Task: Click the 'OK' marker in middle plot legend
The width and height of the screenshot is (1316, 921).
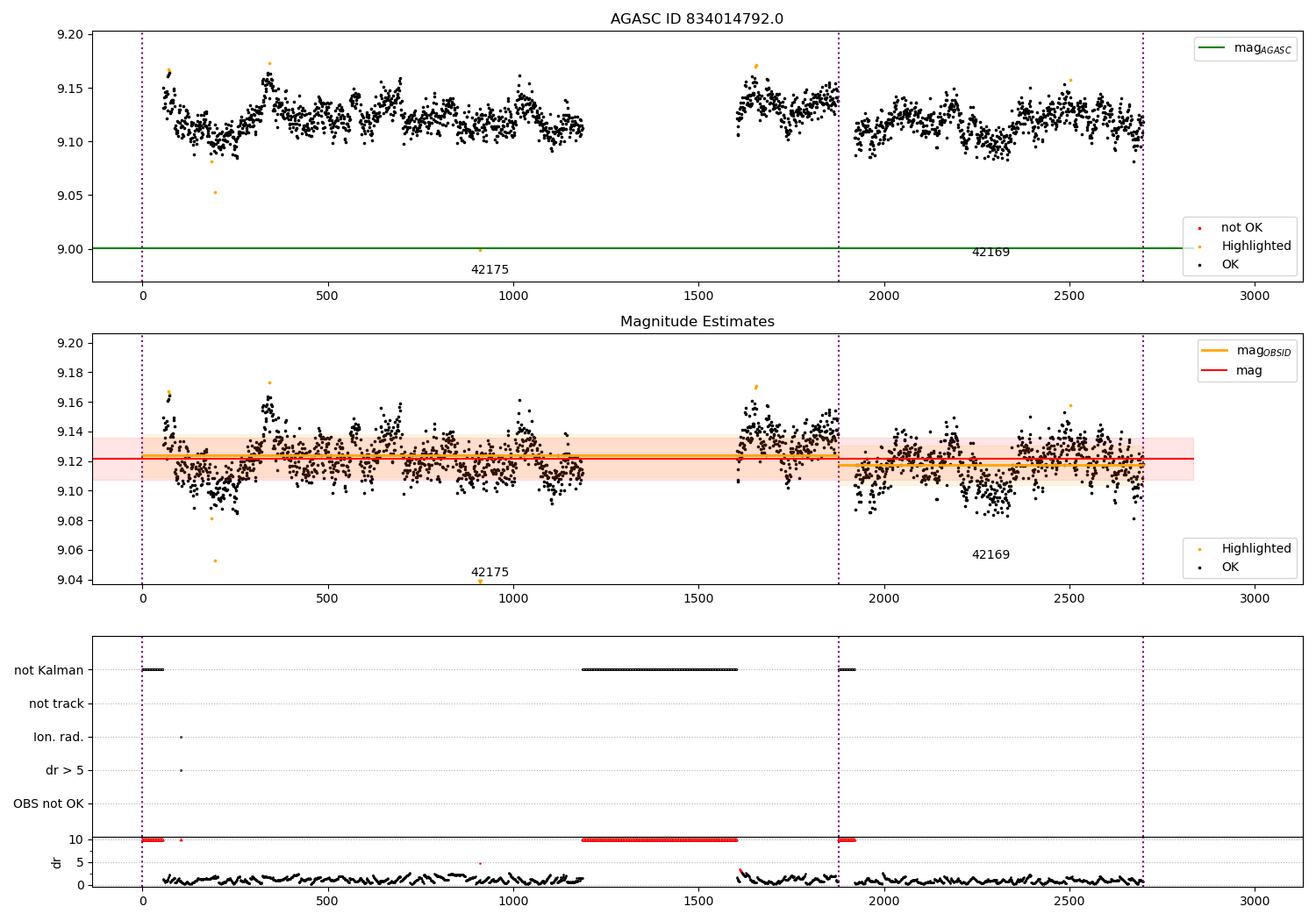Action: point(1199,568)
